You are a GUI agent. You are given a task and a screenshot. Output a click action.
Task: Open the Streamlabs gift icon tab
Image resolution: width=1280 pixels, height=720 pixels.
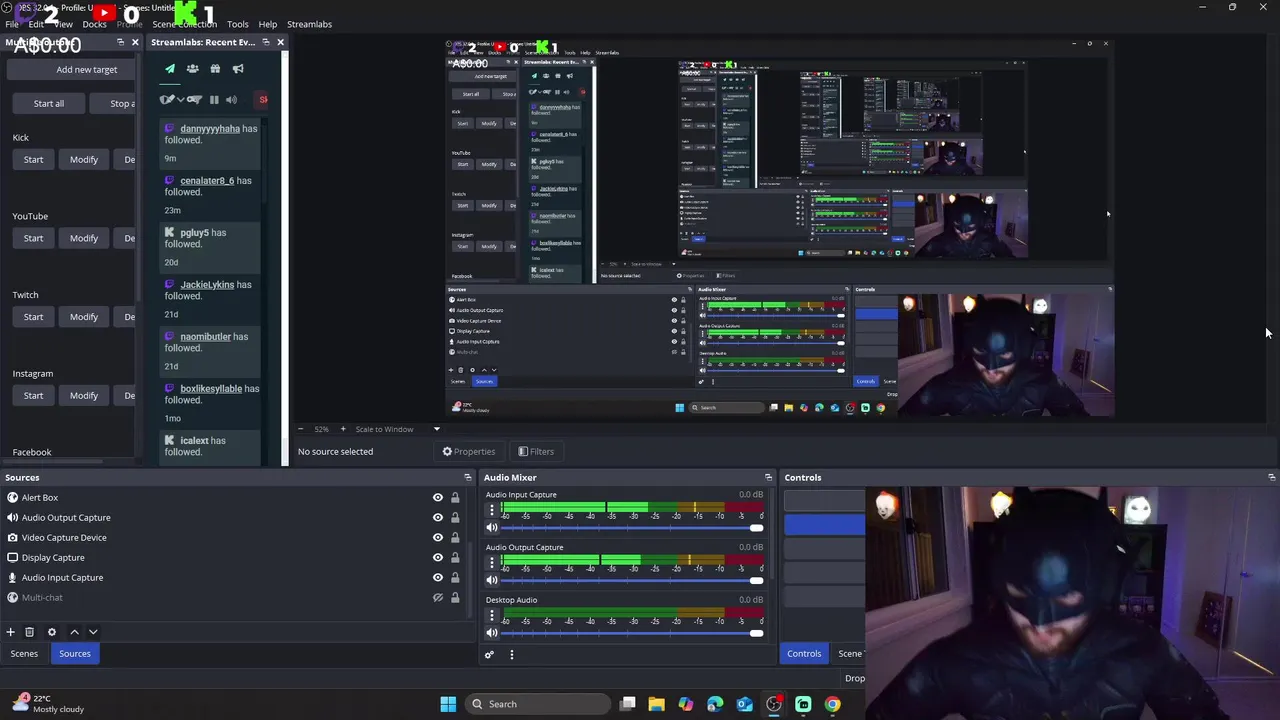pos(215,69)
